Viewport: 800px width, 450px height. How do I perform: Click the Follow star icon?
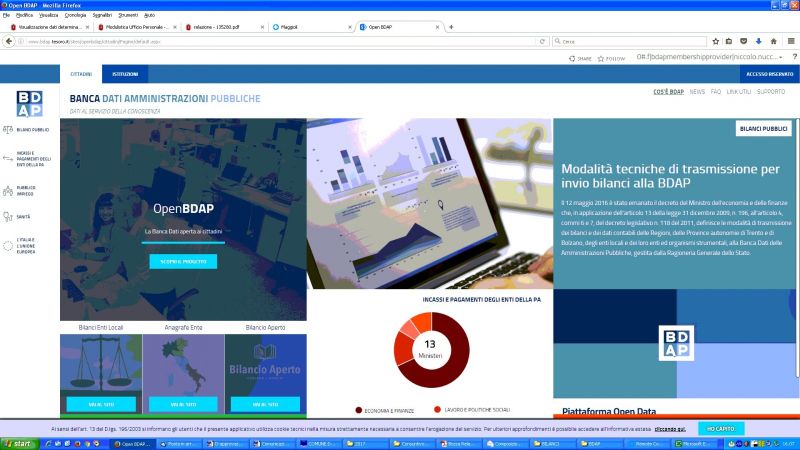(601, 59)
